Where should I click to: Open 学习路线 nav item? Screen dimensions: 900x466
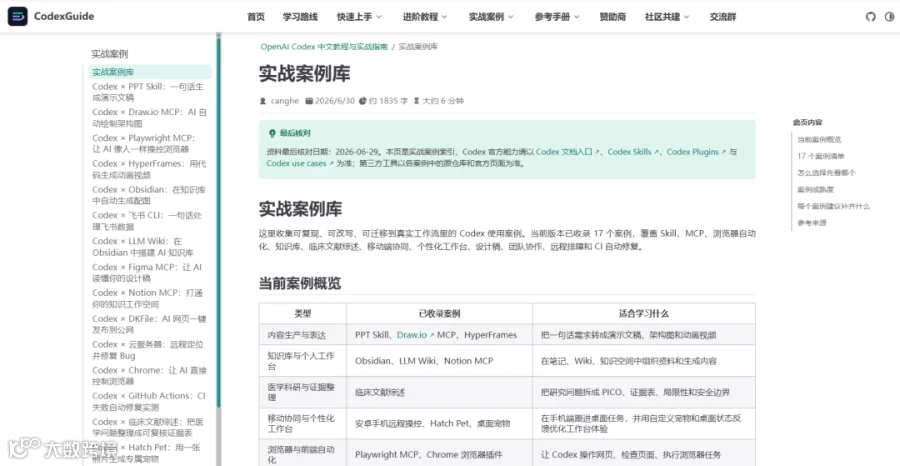[x=300, y=17]
